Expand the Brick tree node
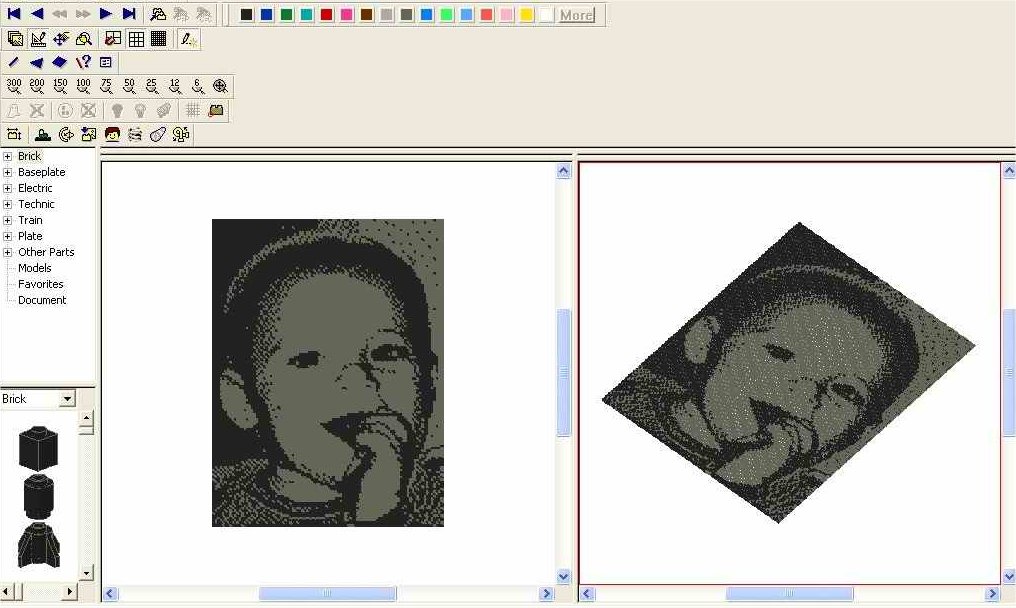The width and height of the screenshot is (1016, 608). tap(7, 156)
